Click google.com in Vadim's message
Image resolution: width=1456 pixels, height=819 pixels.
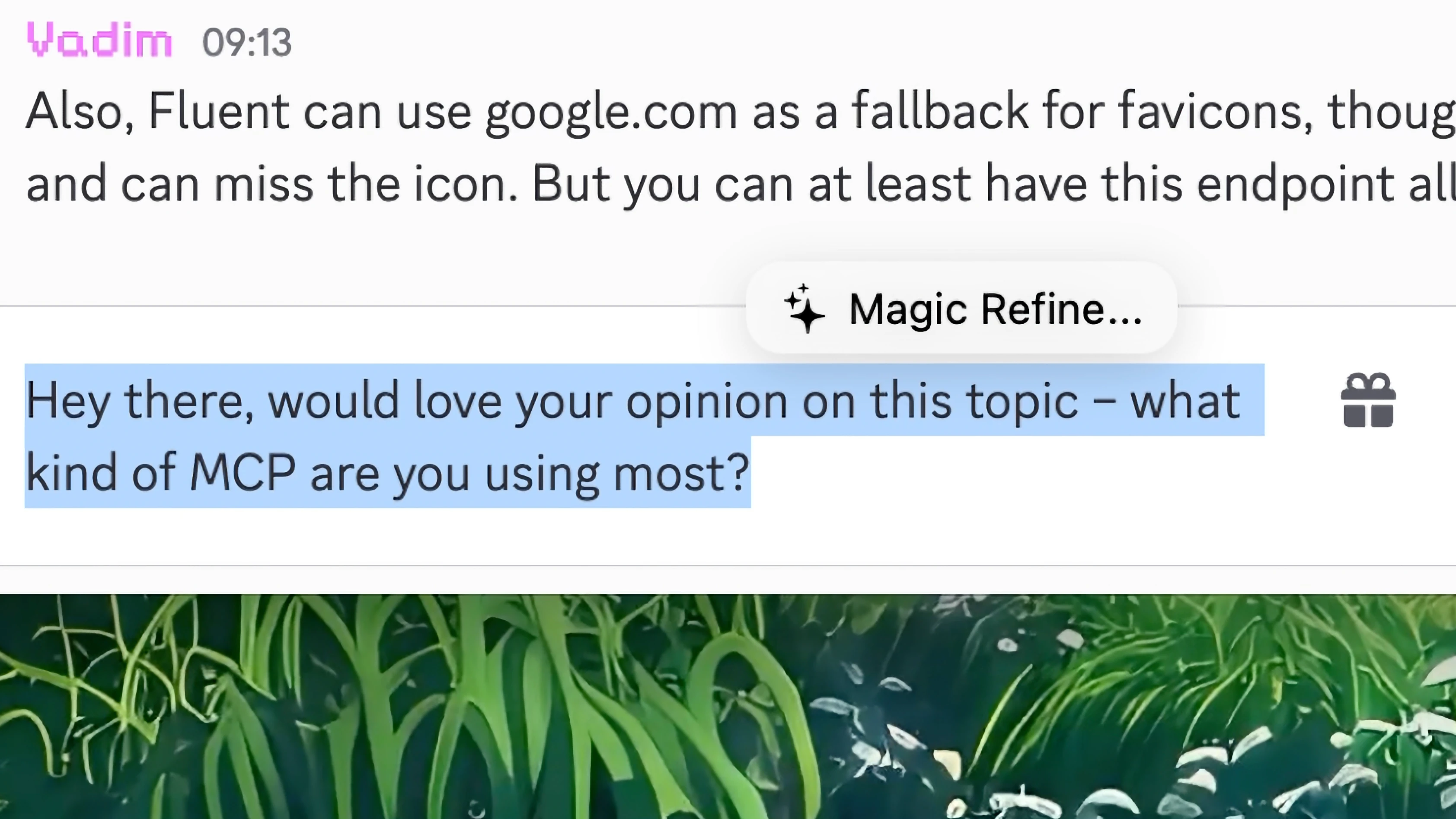click(x=611, y=112)
